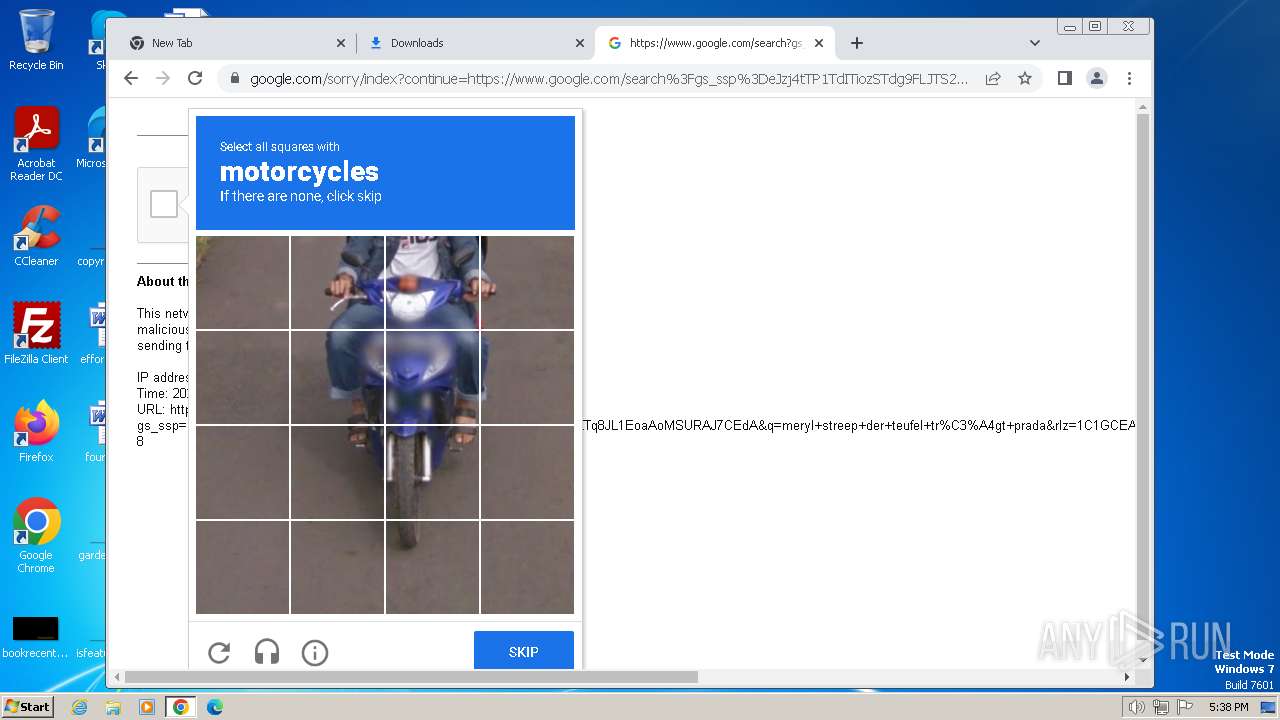The image size is (1280, 720).
Task: Click the address bar URL
Action: [609, 78]
